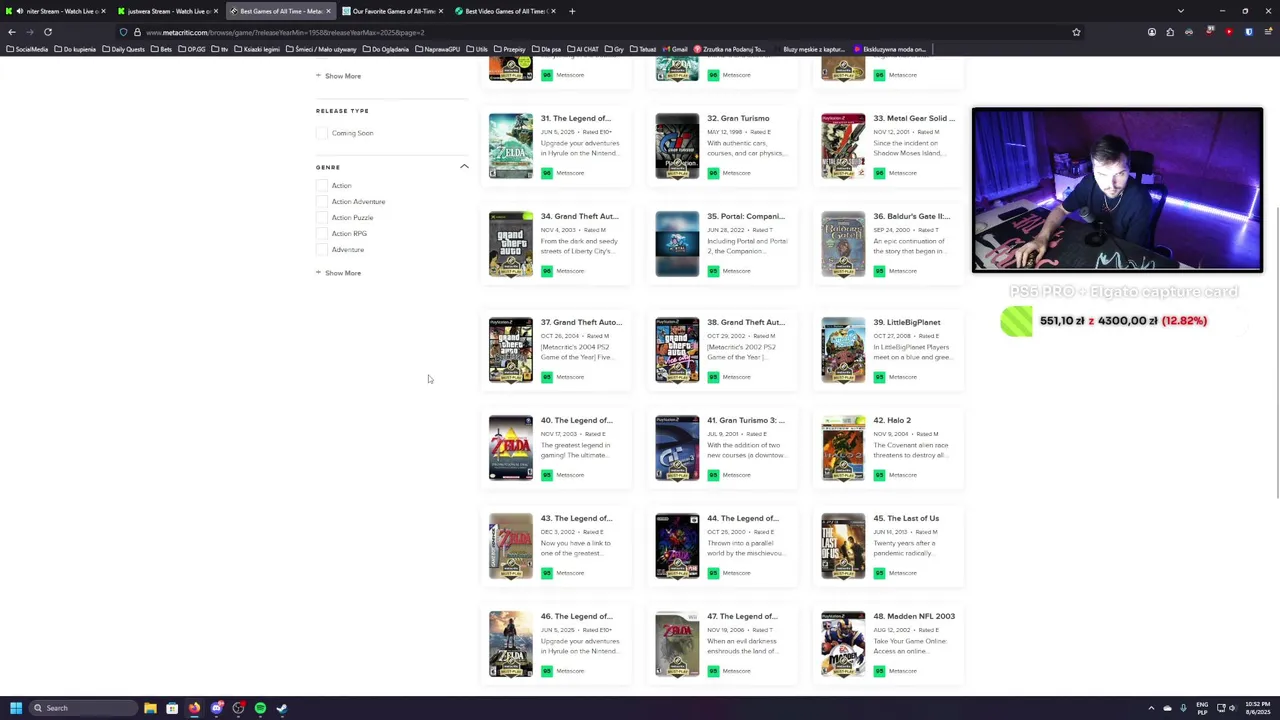
Task: Open the browser account profile icon
Action: (x=1152, y=32)
